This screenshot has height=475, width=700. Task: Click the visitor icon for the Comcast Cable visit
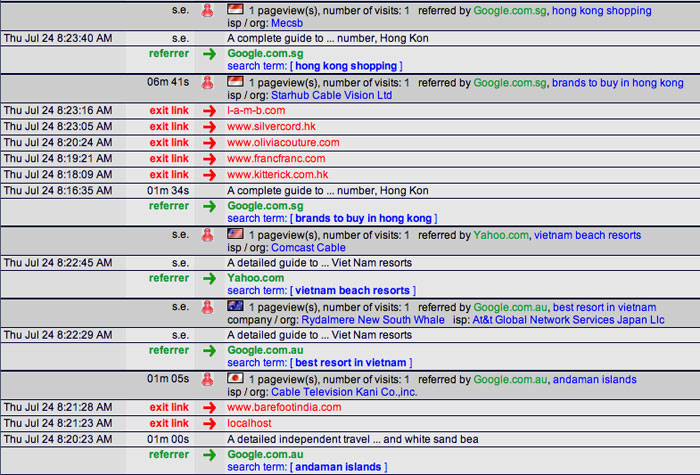pos(209,237)
